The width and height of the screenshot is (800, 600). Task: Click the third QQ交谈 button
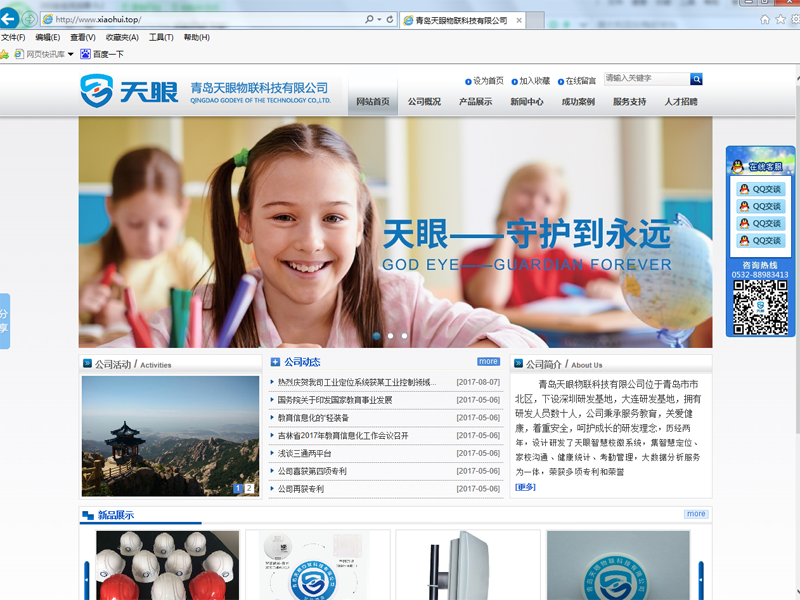(x=760, y=223)
